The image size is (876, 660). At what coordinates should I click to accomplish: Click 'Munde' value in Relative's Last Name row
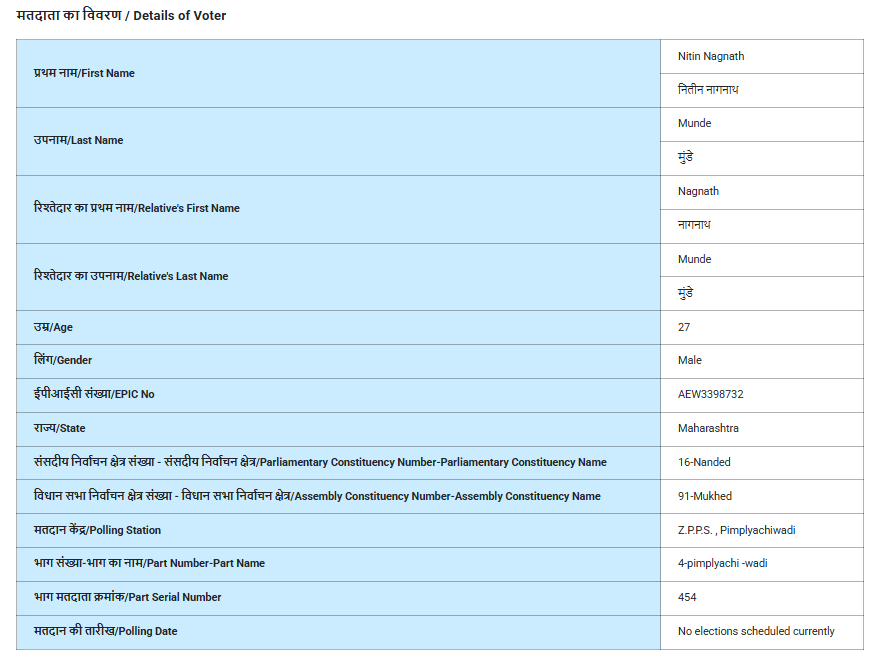694,259
